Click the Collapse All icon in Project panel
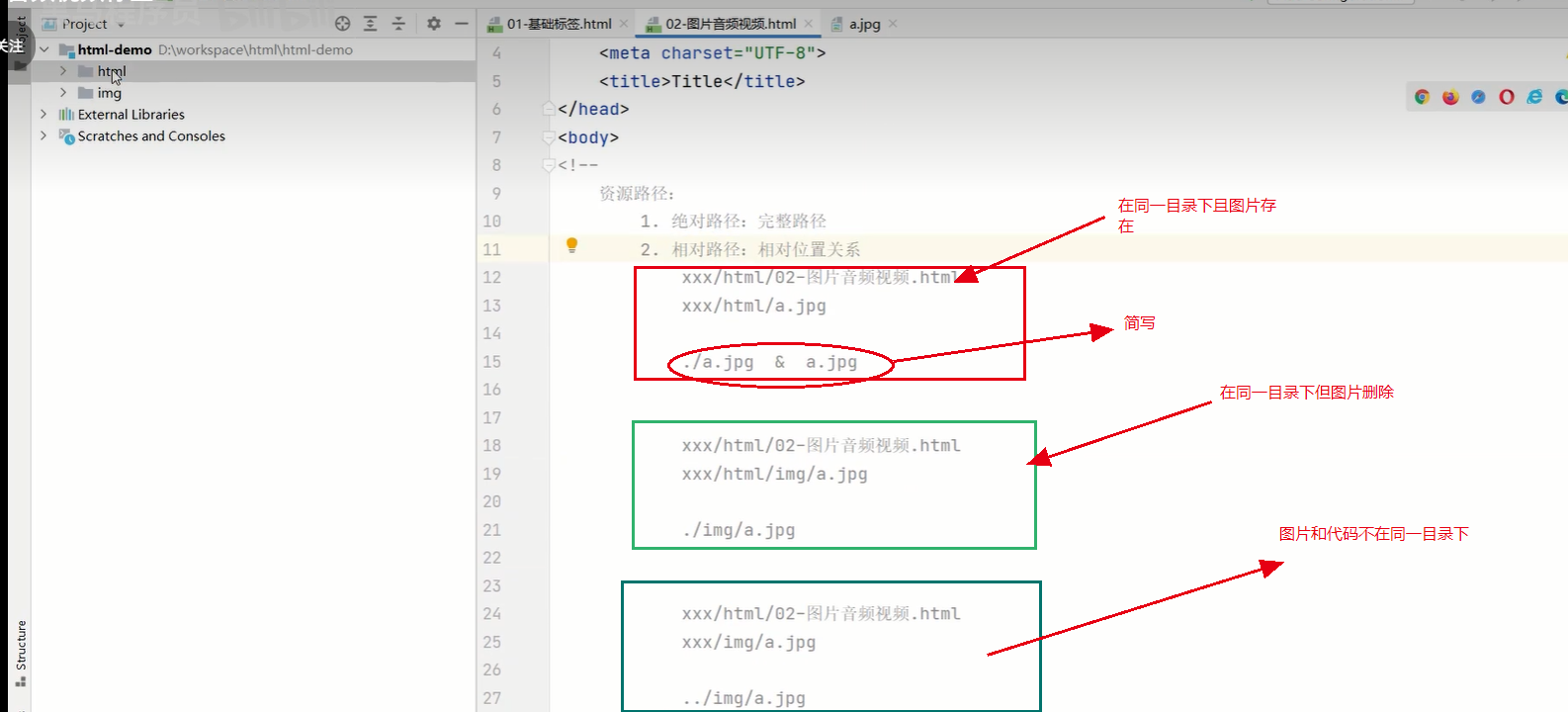 397,24
